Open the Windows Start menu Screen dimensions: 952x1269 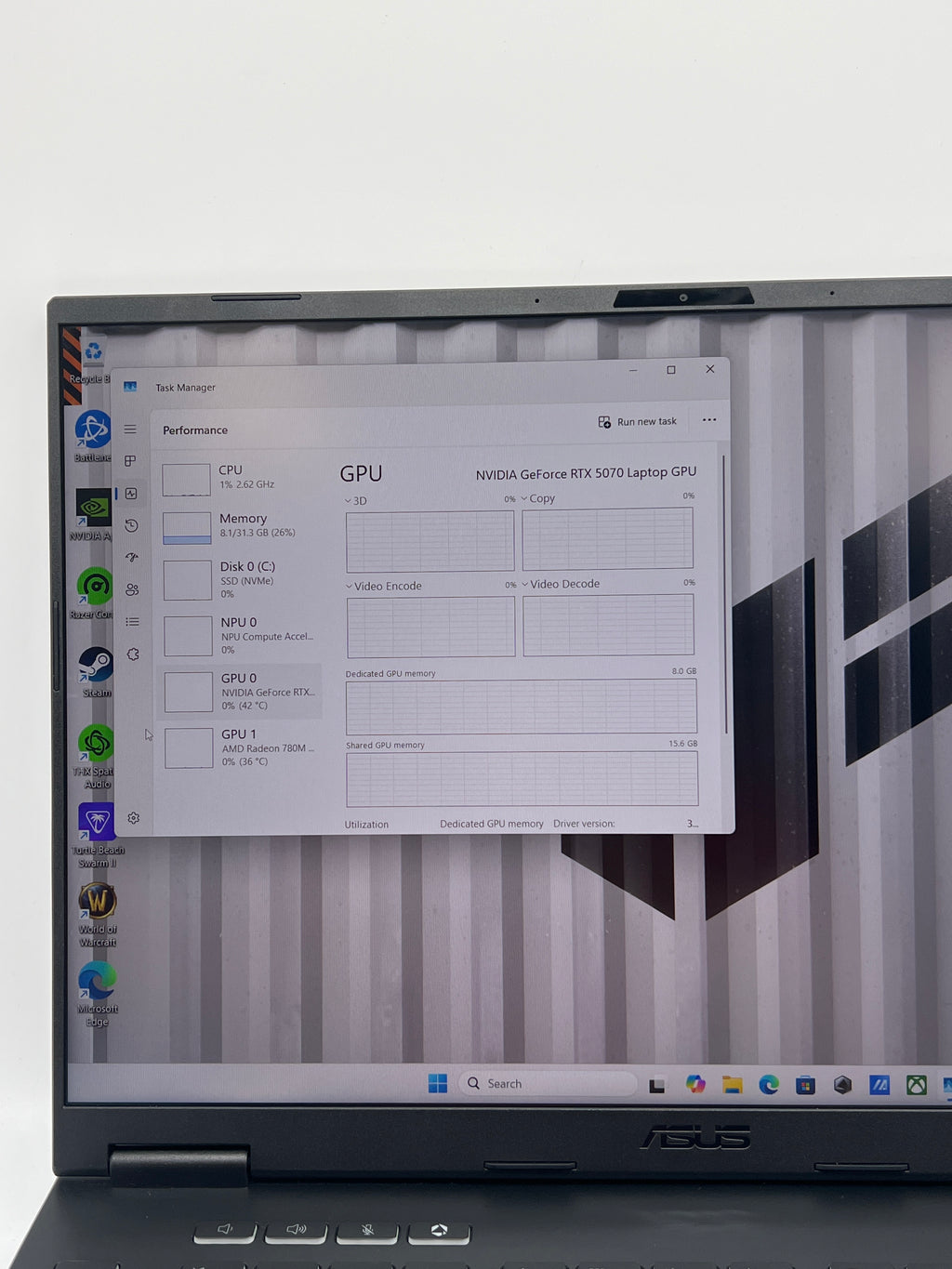tap(438, 1083)
